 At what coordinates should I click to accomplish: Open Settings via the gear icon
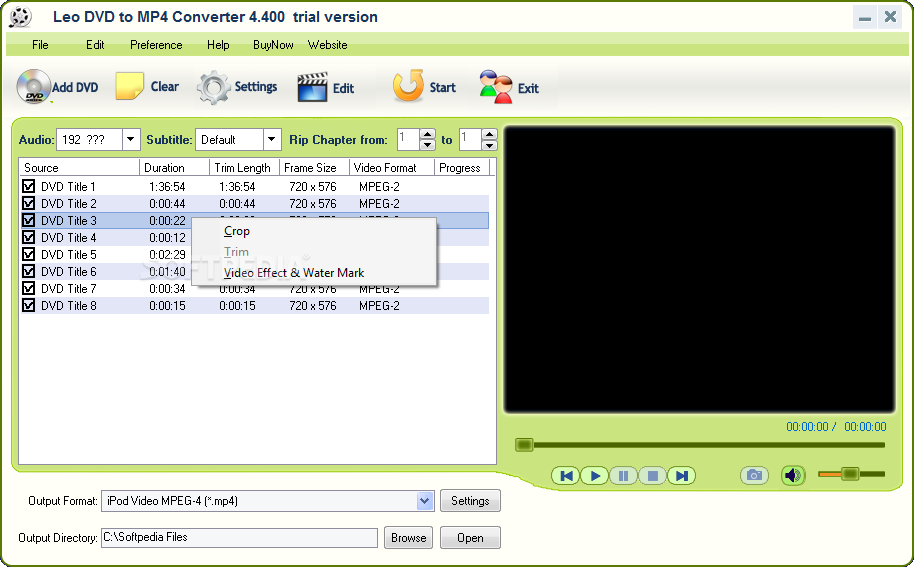tap(213, 87)
